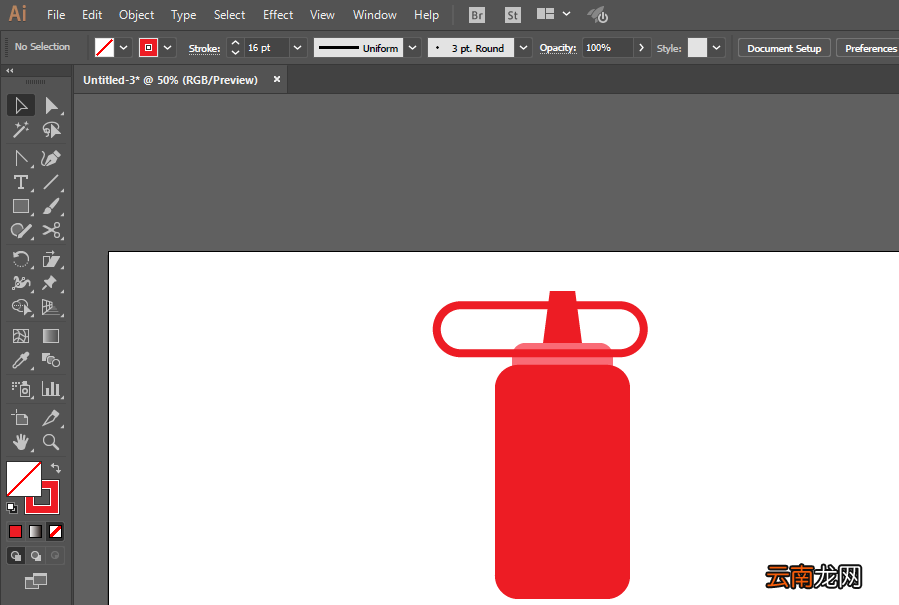Open the Preferences button
Viewport: 899px width, 605px height.
click(870, 48)
